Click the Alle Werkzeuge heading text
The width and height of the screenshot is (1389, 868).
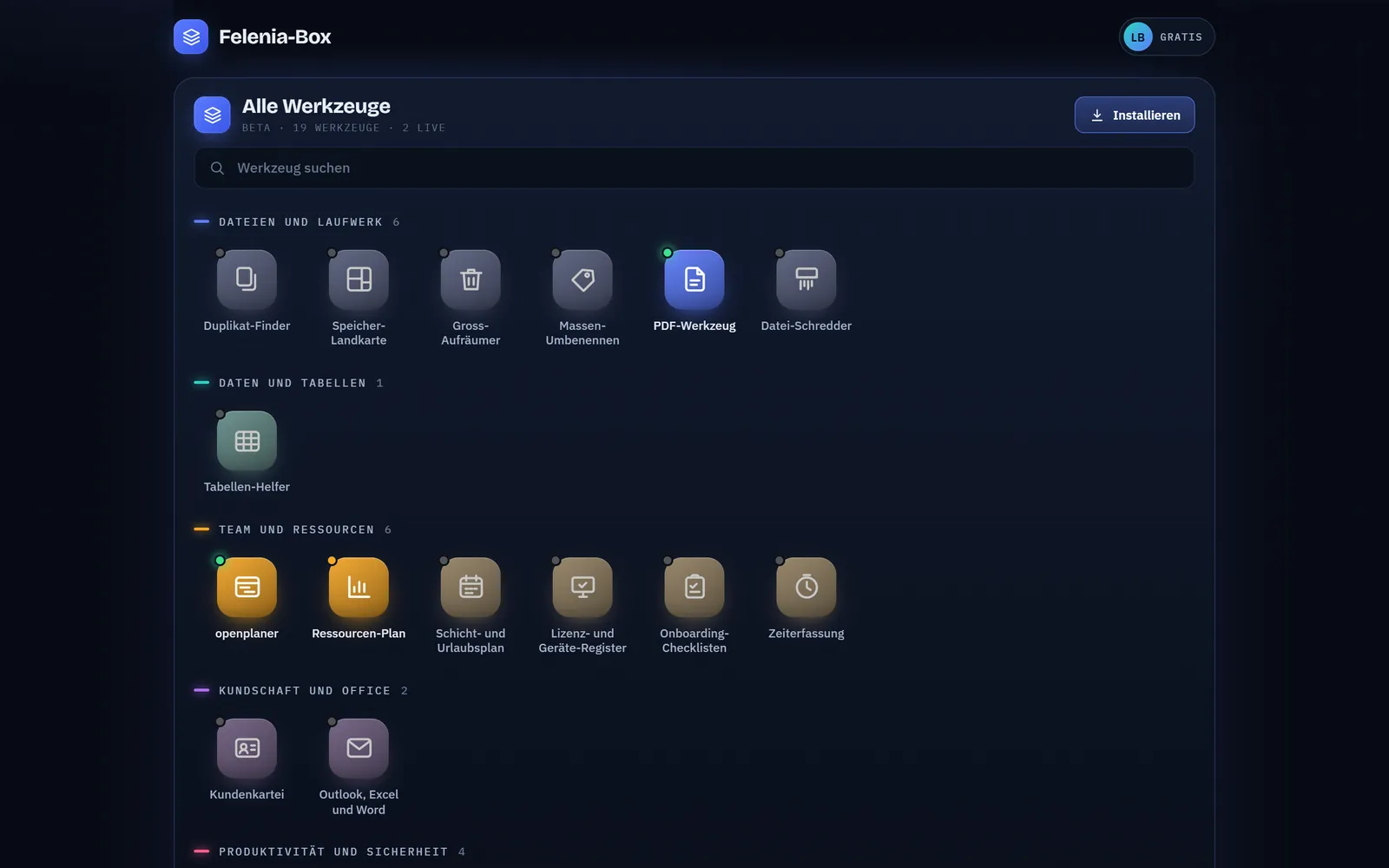click(x=316, y=106)
